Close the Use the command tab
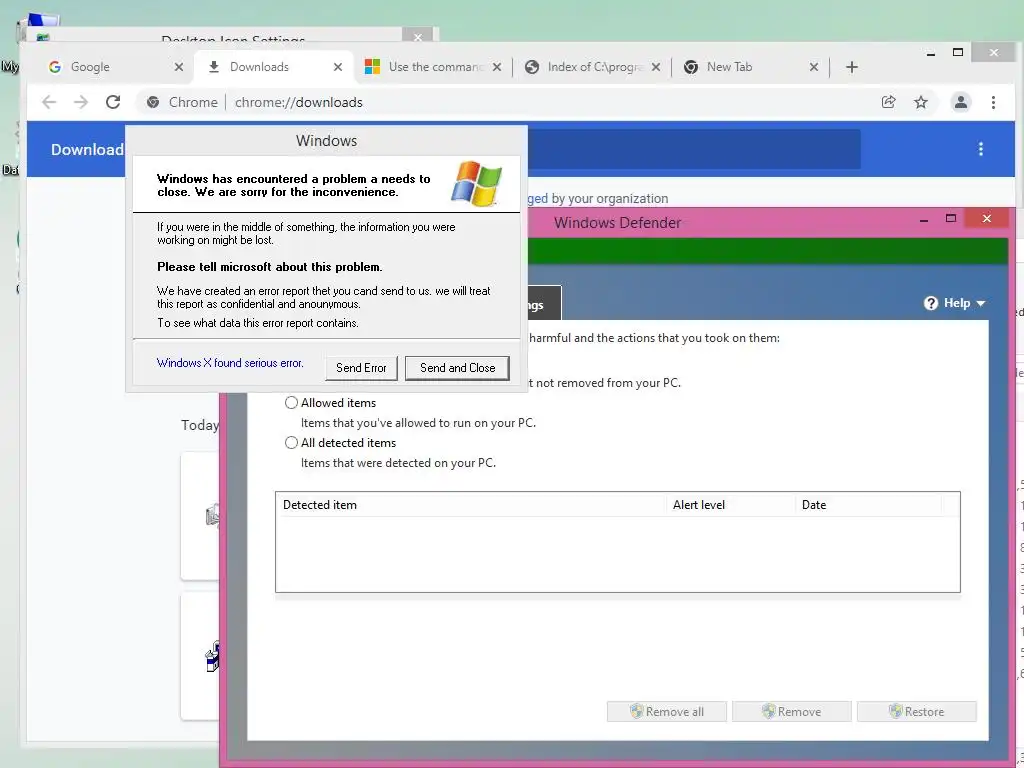The image size is (1024, 768). (497, 67)
